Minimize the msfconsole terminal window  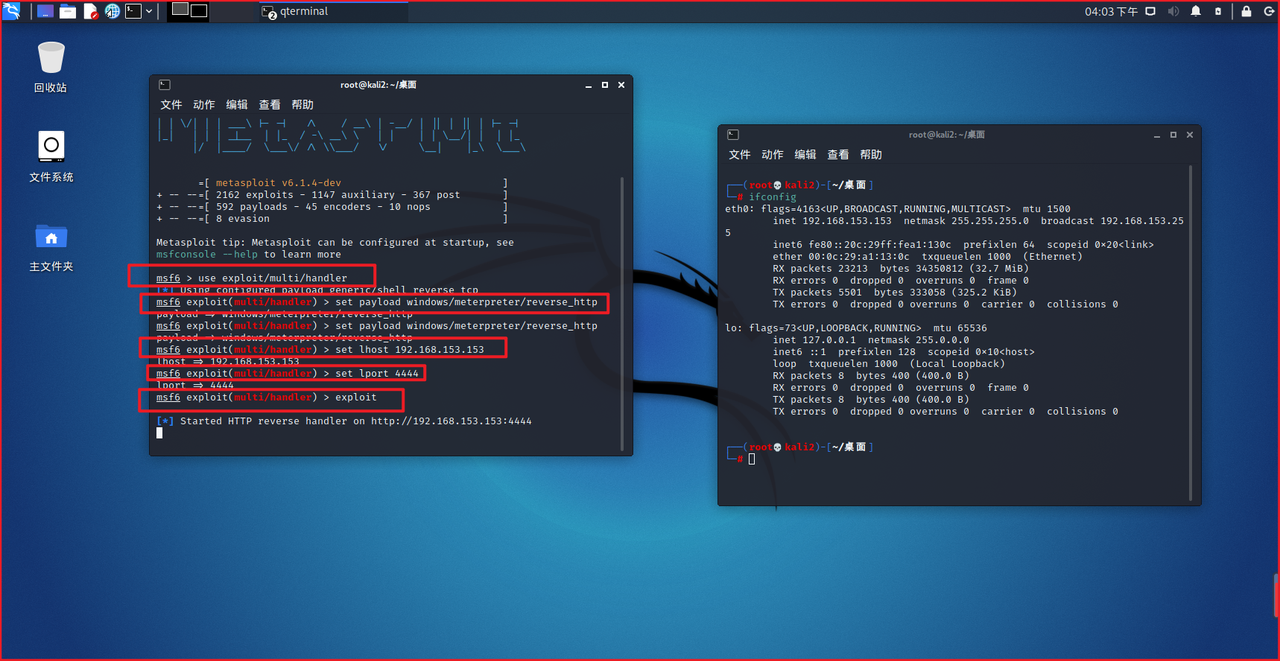coord(589,85)
